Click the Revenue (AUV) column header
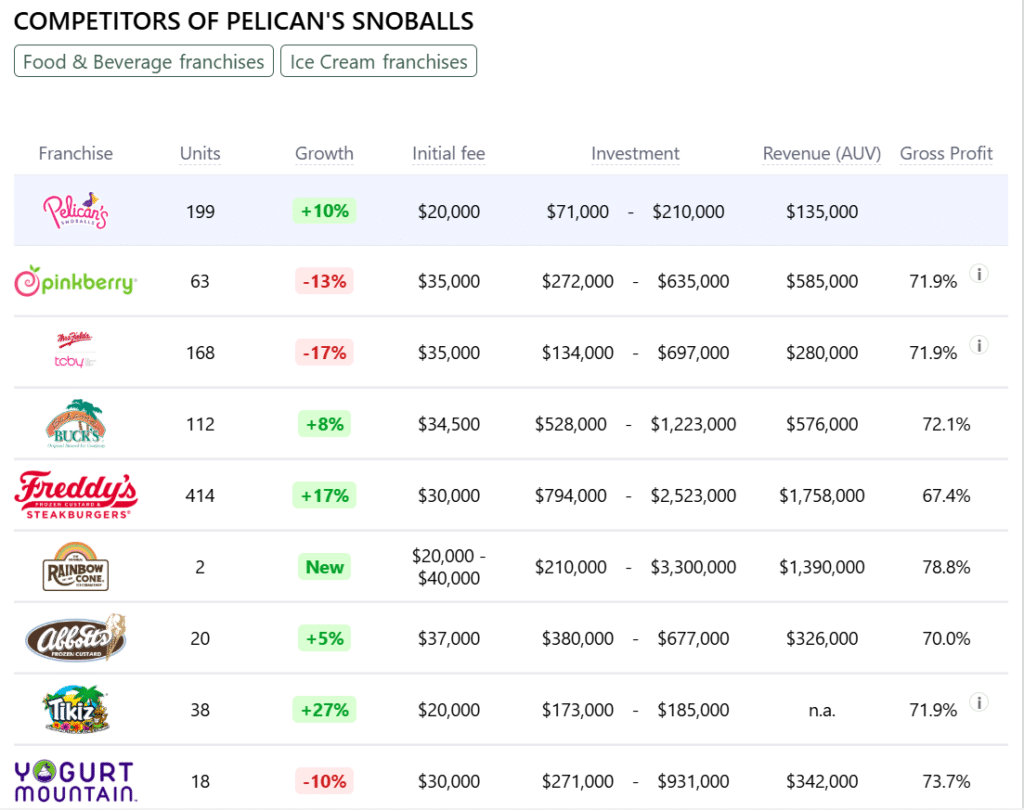The height and width of the screenshot is (810, 1024). (x=821, y=154)
